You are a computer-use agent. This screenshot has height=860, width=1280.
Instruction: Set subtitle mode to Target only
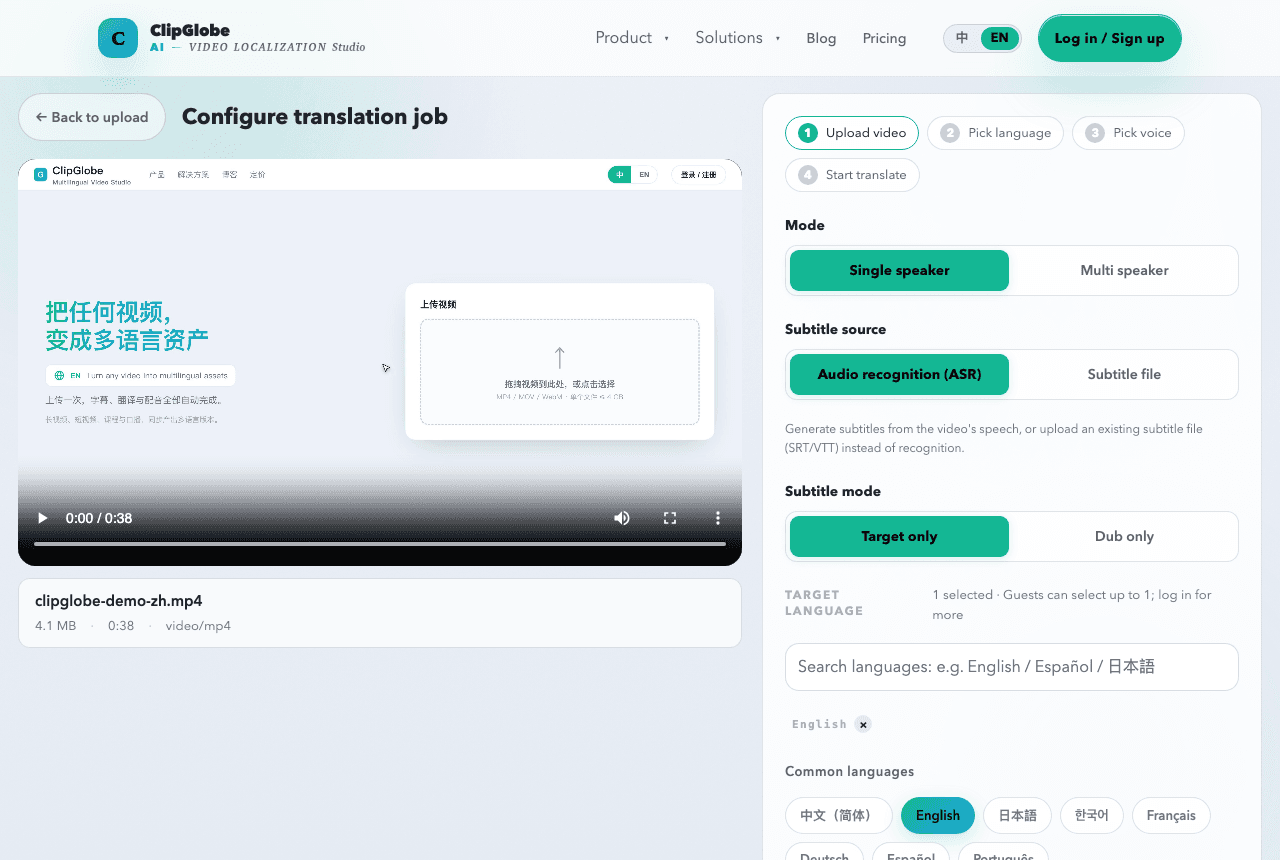click(899, 536)
